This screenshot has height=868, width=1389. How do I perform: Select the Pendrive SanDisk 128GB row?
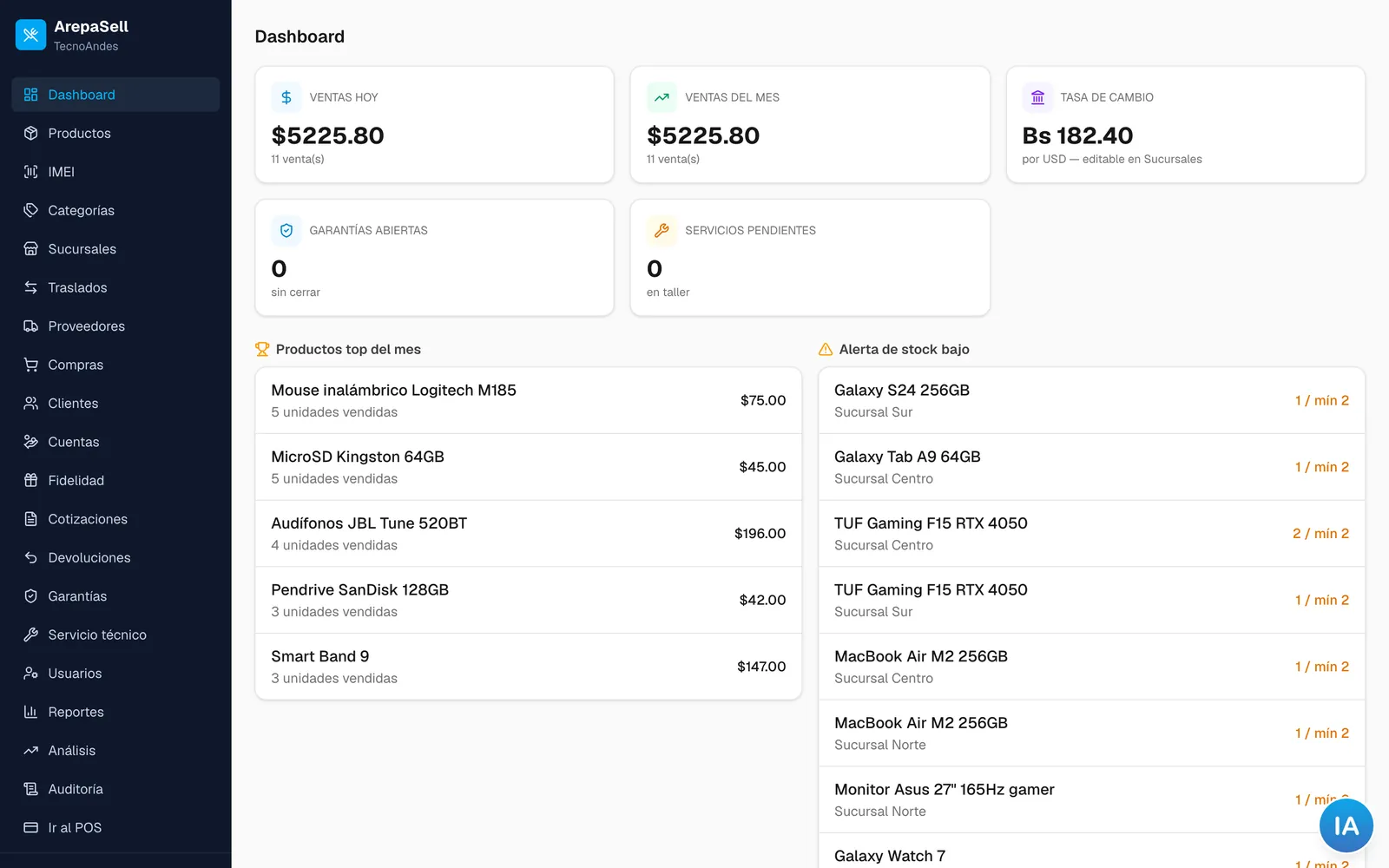point(528,600)
